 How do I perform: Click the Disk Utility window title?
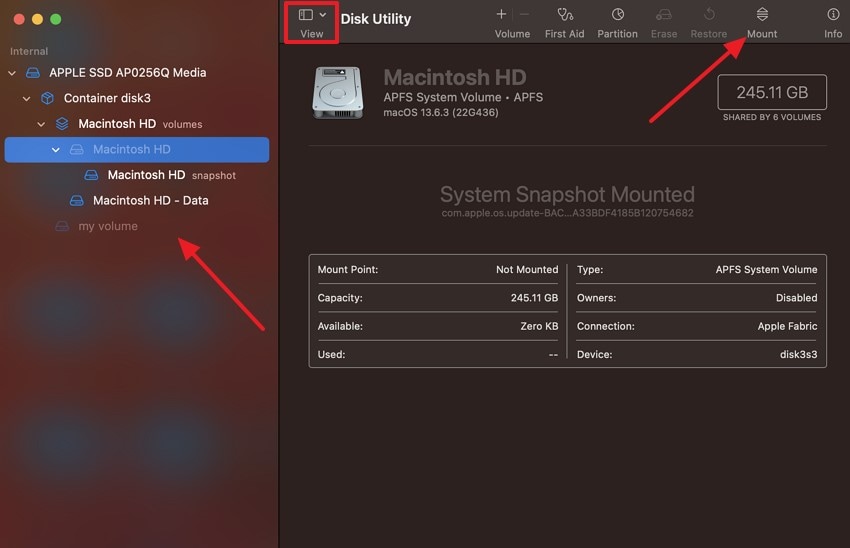[376, 19]
